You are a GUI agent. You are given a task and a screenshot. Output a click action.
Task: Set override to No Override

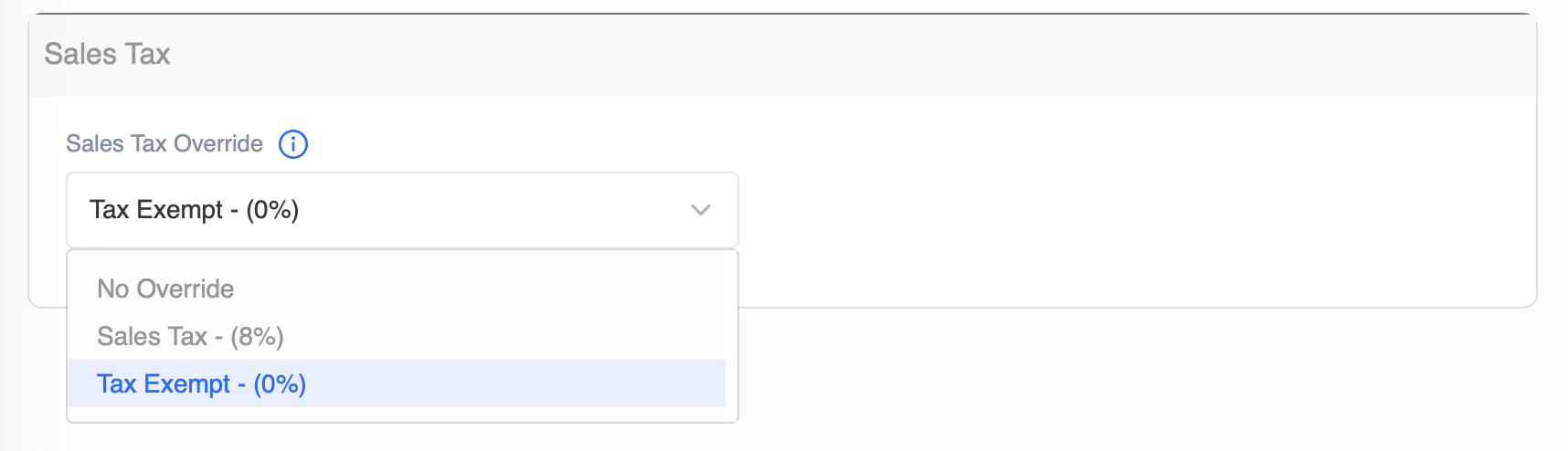[165, 288]
